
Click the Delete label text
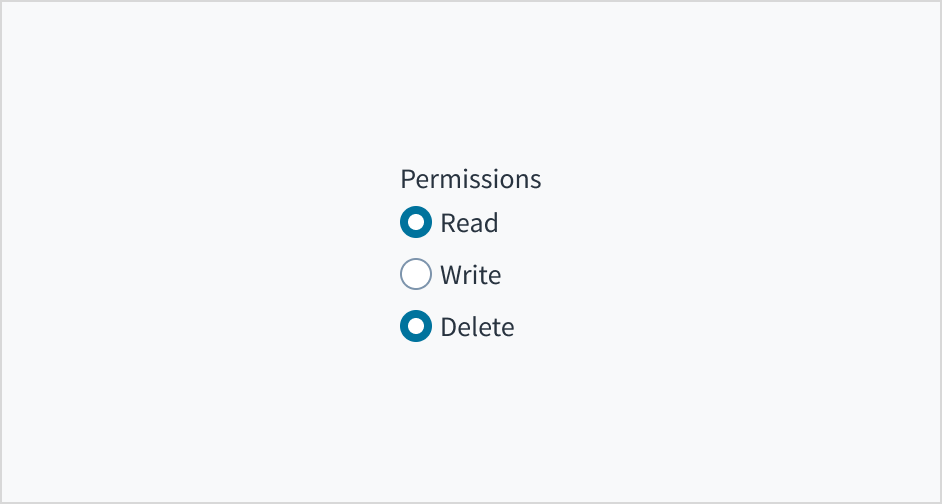click(x=477, y=327)
